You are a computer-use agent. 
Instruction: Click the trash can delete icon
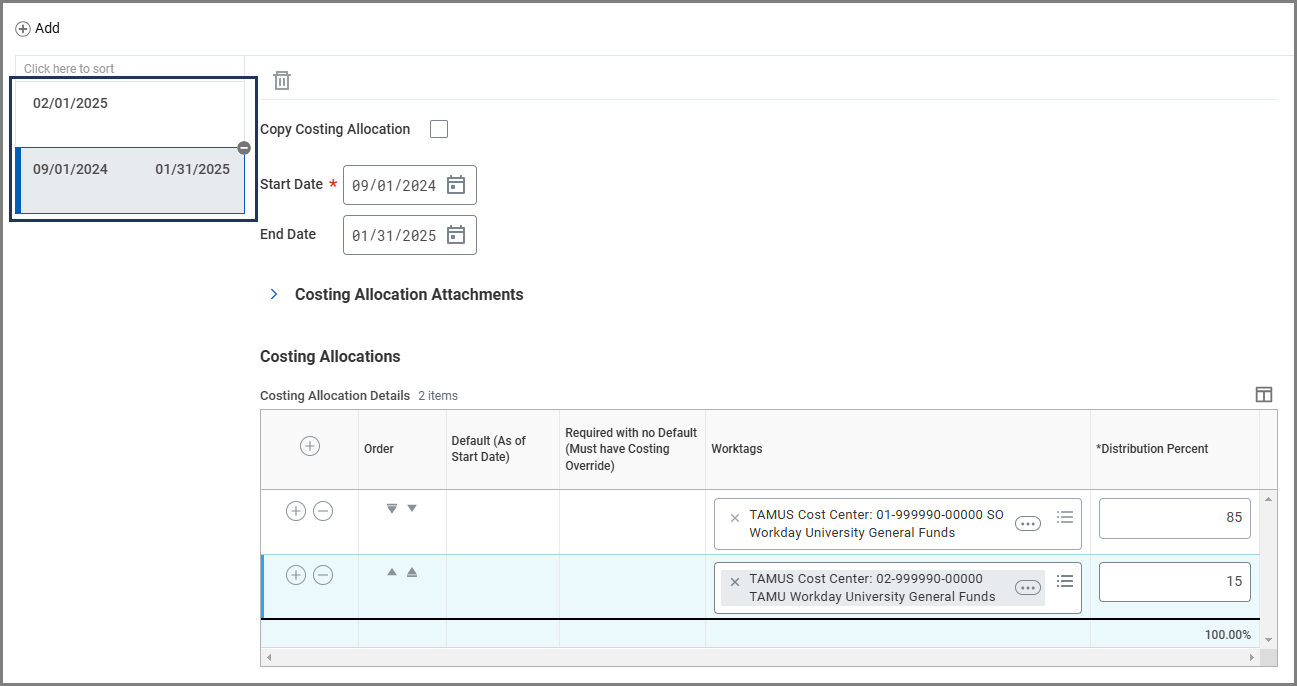point(282,81)
